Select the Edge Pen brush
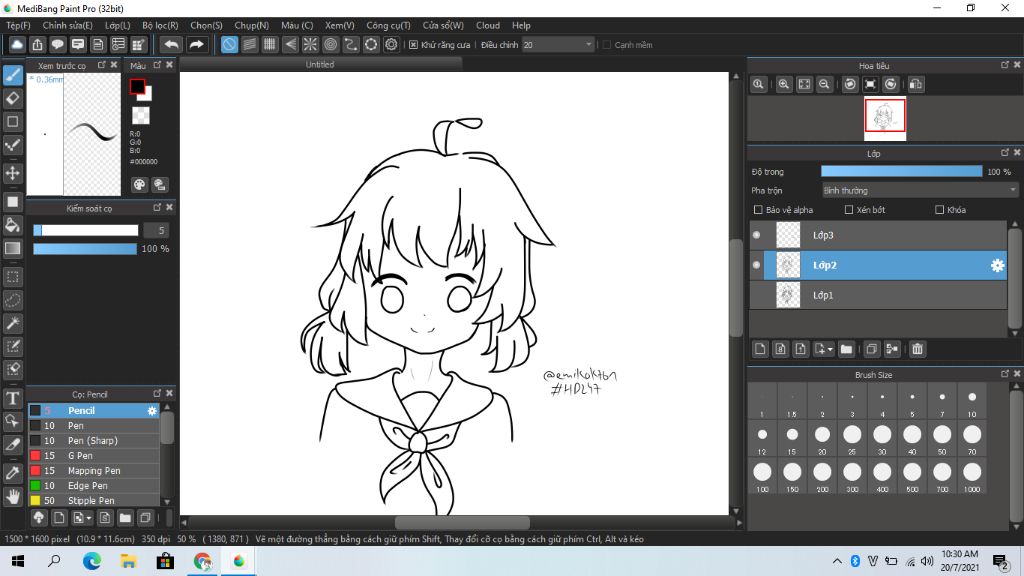This screenshot has height=576, width=1024. (93, 486)
